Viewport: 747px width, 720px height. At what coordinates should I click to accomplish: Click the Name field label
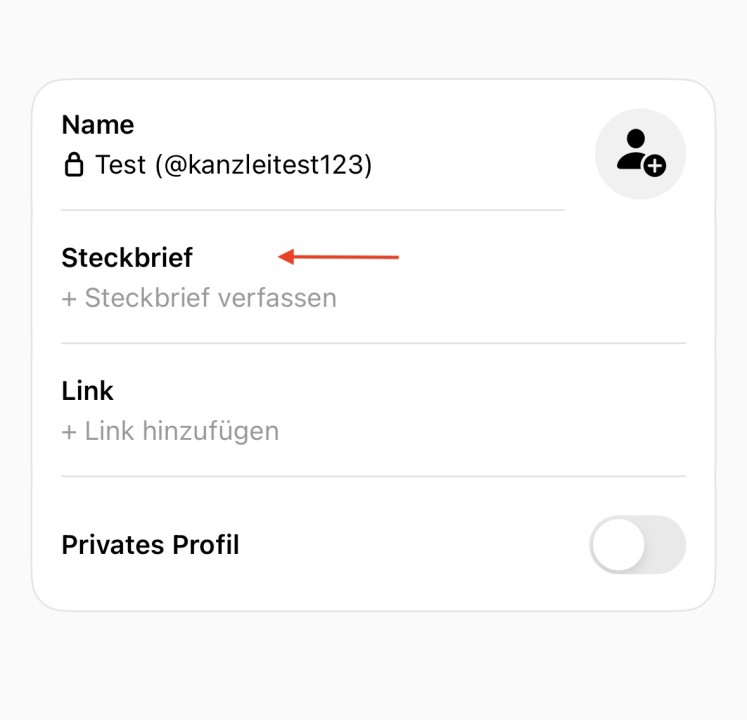click(x=98, y=125)
